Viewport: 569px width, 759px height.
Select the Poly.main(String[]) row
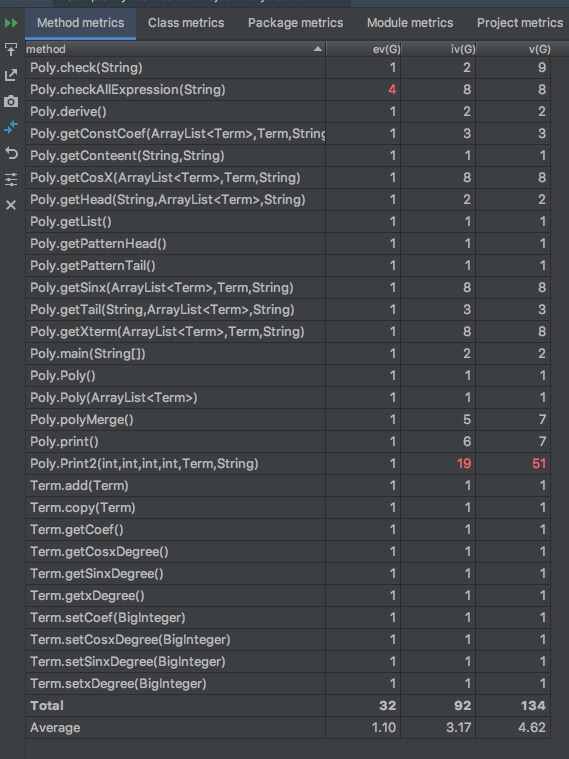click(x=288, y=354)
